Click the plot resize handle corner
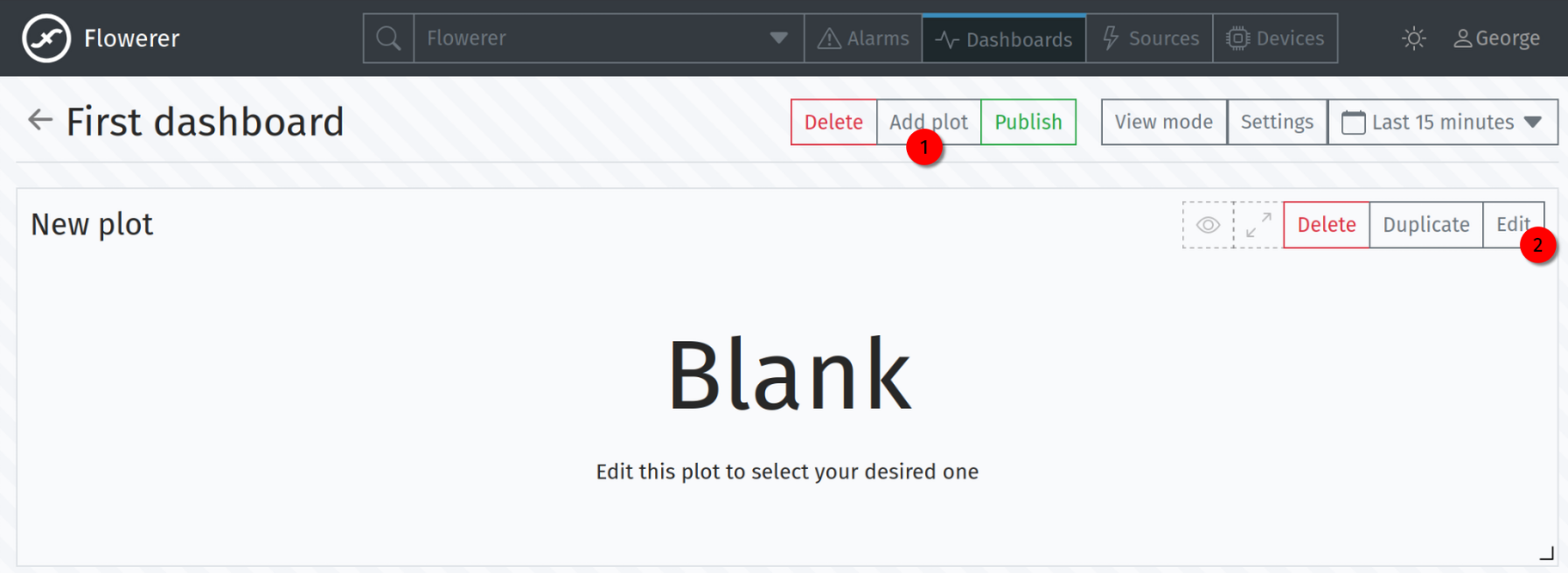 [1546, 553]
